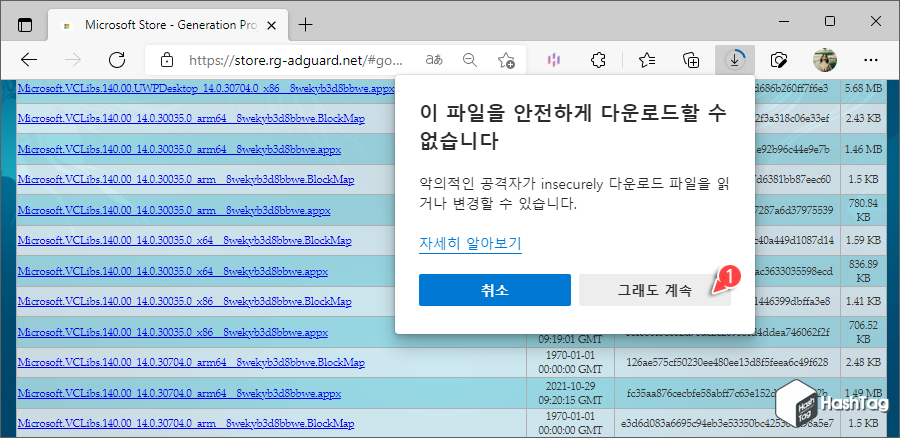Screen dimensions: 900x438
Task: Open VCLibs 14.0.30035.0 x86 appx link
Action: click(x=172, y=332)
